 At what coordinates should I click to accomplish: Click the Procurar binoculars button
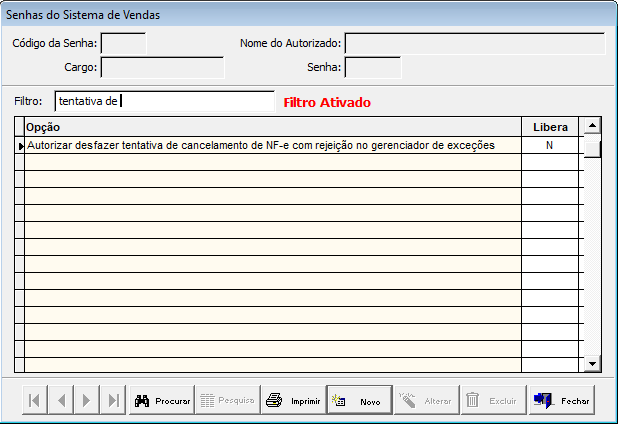162,400
